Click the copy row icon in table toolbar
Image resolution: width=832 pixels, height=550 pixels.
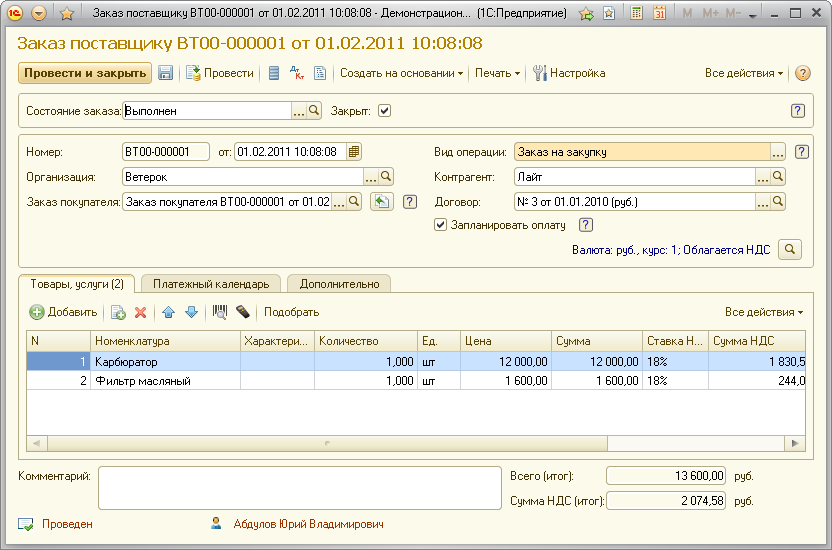point(118,312)
